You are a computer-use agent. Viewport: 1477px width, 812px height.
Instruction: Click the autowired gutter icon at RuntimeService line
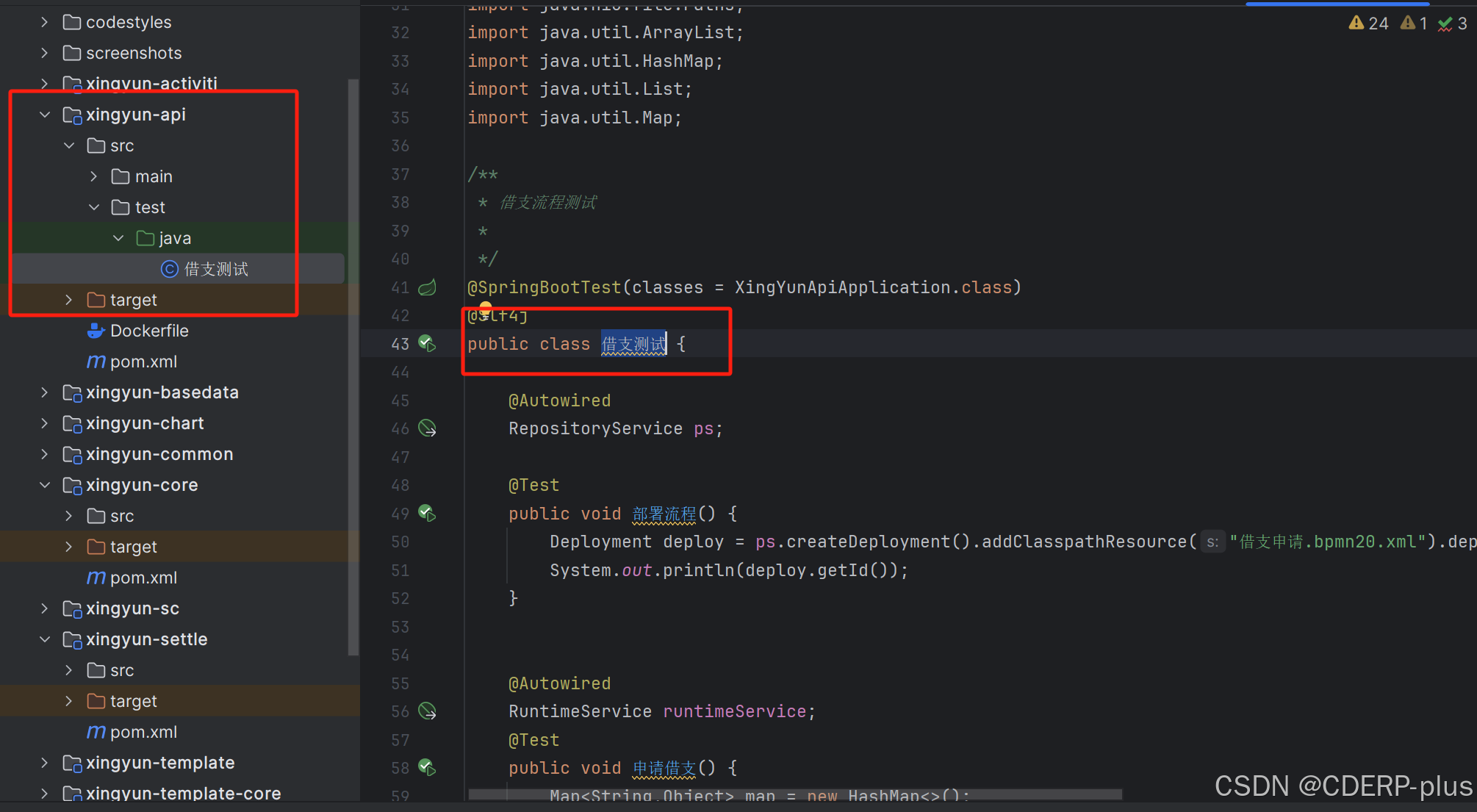pyautogui.click(x=427, y=711)
